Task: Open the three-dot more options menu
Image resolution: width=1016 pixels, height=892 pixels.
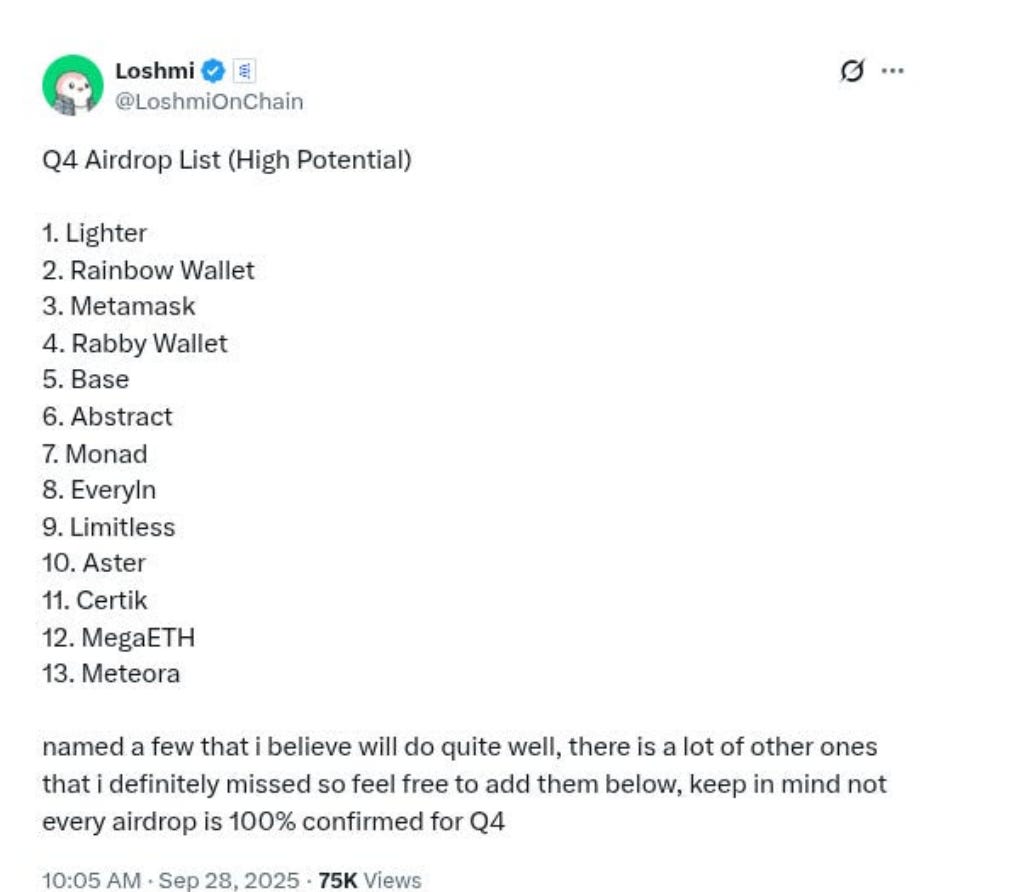Action: click(892, 71)
